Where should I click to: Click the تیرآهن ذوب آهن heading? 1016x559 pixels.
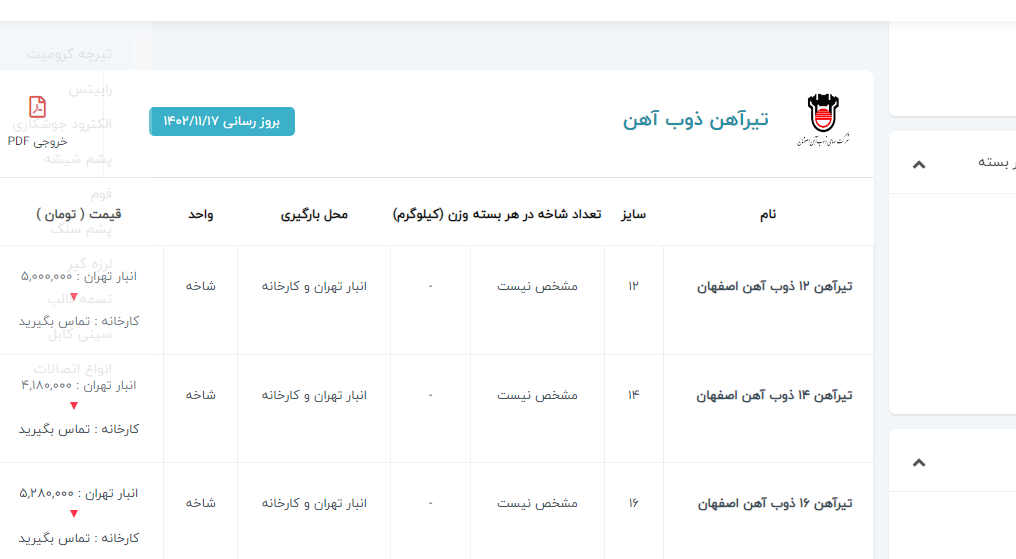tap(695, 120)
